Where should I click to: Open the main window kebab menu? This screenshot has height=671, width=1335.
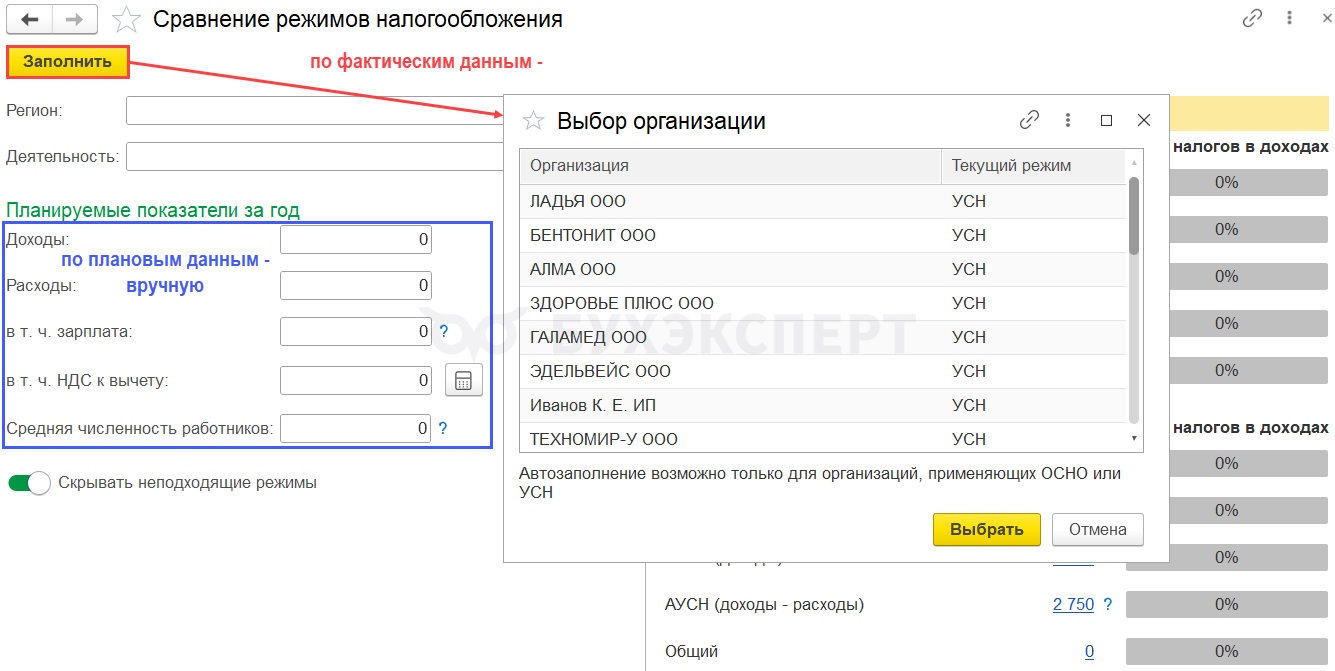(x=1290, y=18)
